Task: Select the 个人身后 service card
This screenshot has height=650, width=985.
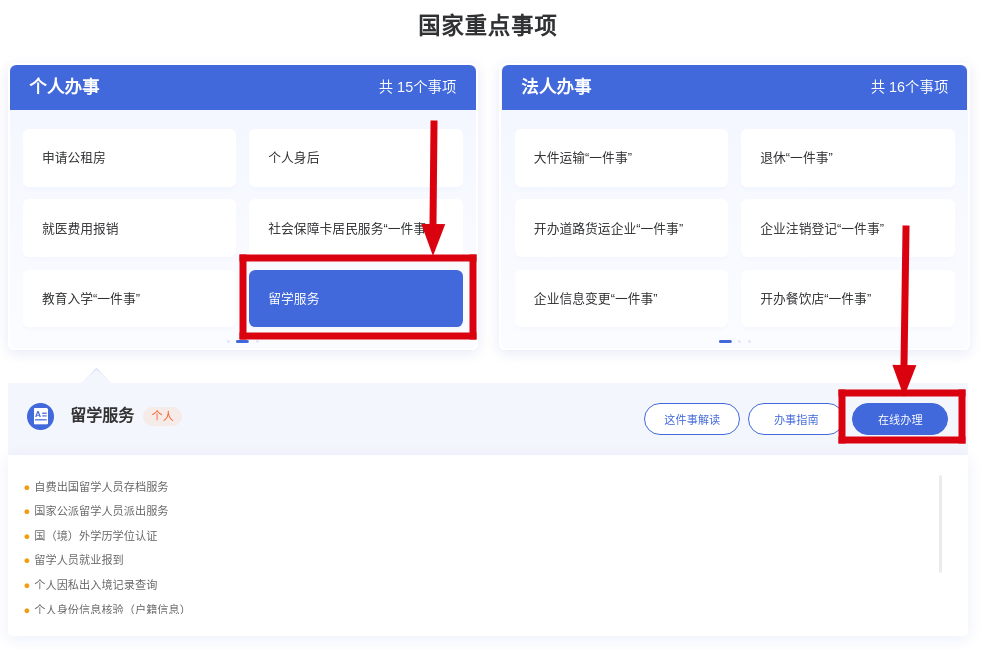Action: coord(355,158)
